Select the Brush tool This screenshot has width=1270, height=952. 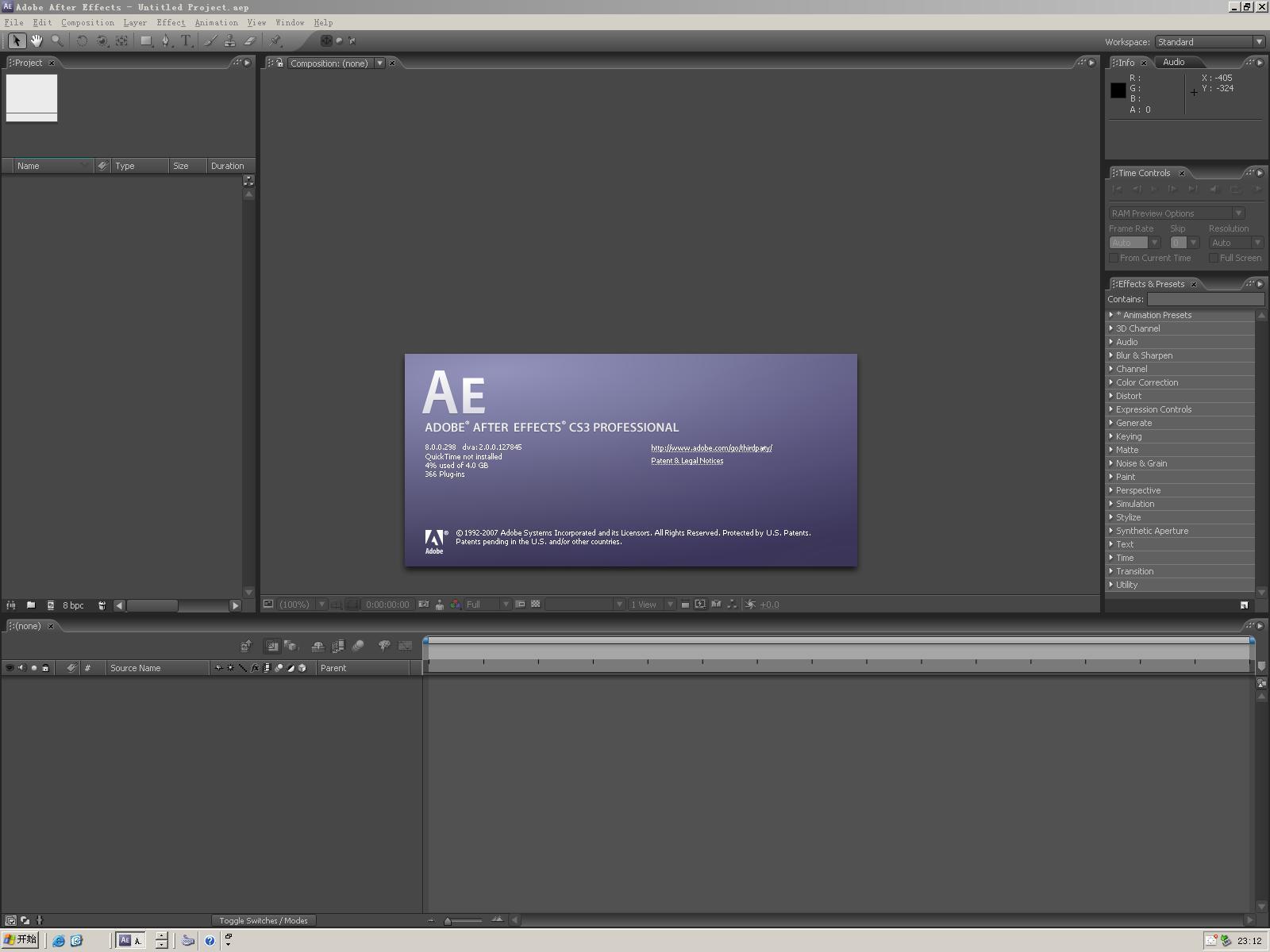pos(210,40)
